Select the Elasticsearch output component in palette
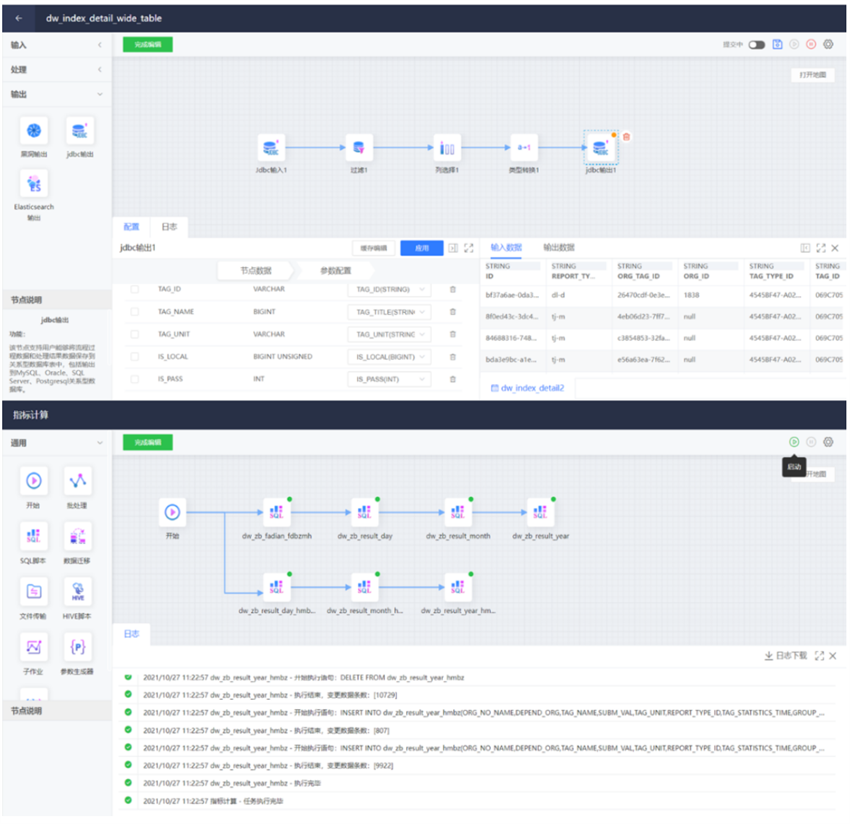This screenshot has height=824, width=850. click(36, 185)
